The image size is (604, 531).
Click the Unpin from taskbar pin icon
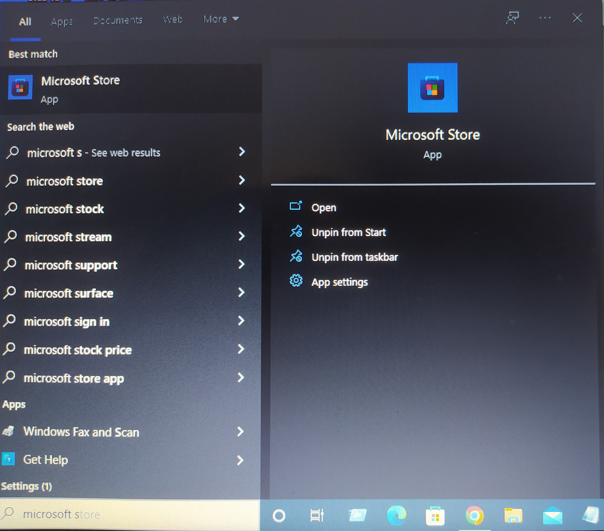pyautogui.click(x=296, y=256)
